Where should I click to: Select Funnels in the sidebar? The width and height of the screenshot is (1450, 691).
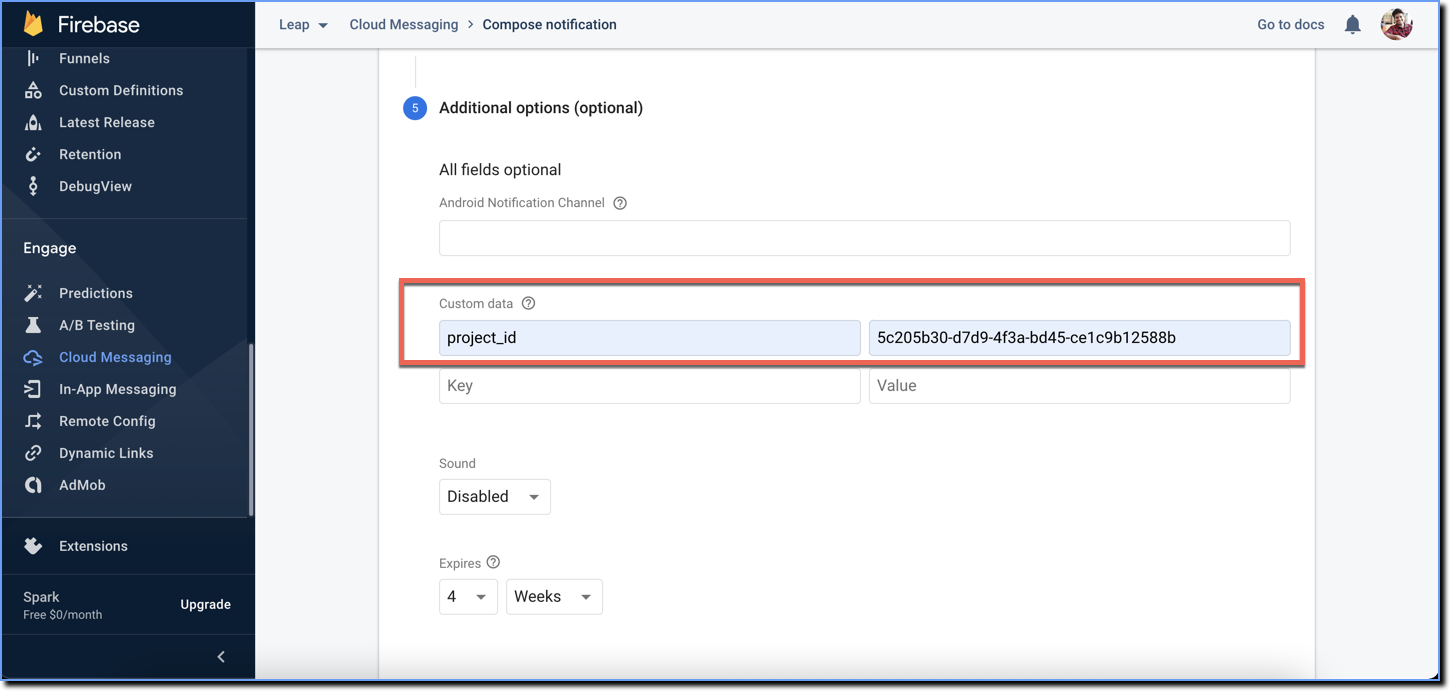(x=84, y=58)
